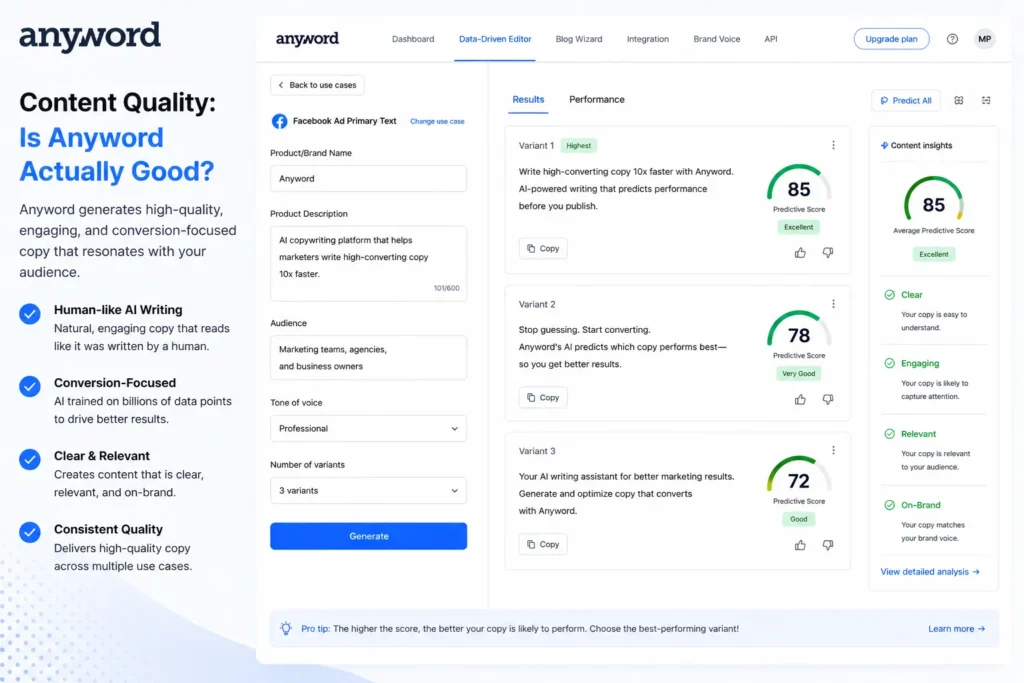Give thumbs up to Variant 2
The width and height of the screenshot is (1024, 683).
800,399
